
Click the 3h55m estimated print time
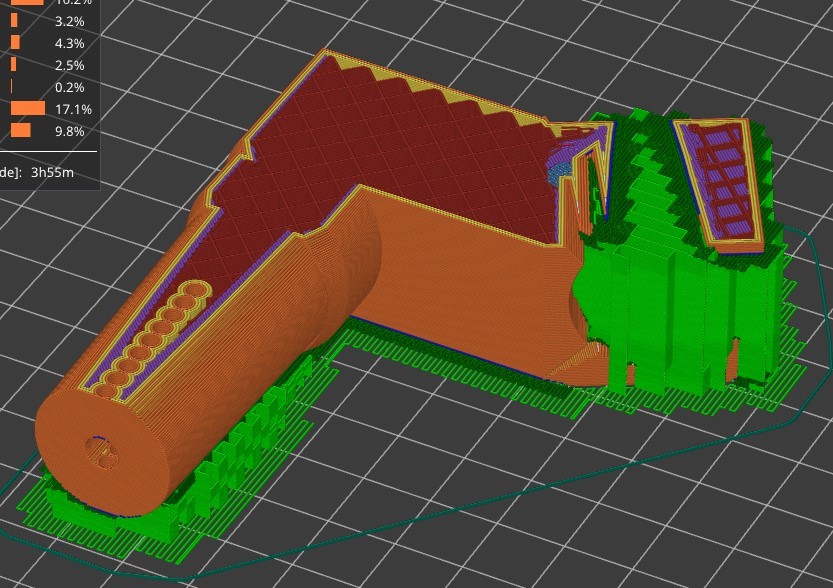pos(53,172)
